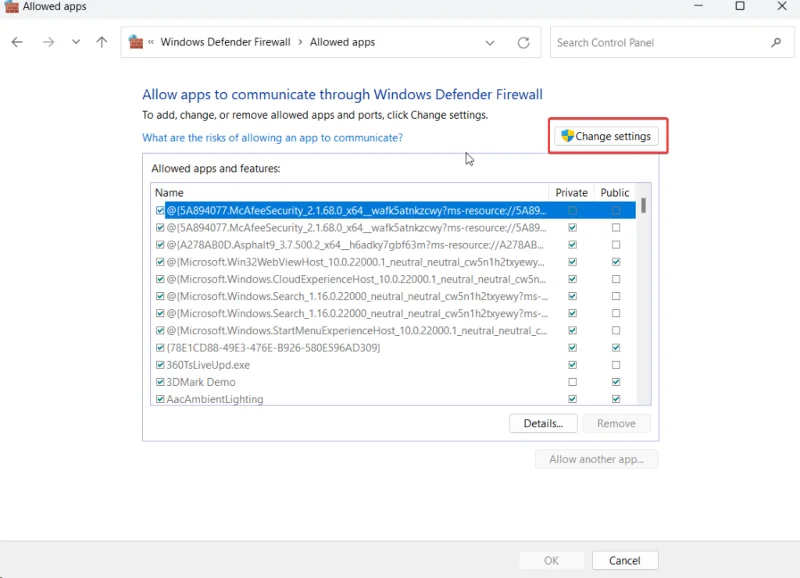Image resolution: width=800 pixels, height=578 pixels.
Task: Enable the Public checkbox for 360TsLiveUpd.exe
Action: [x=614, y=365]
